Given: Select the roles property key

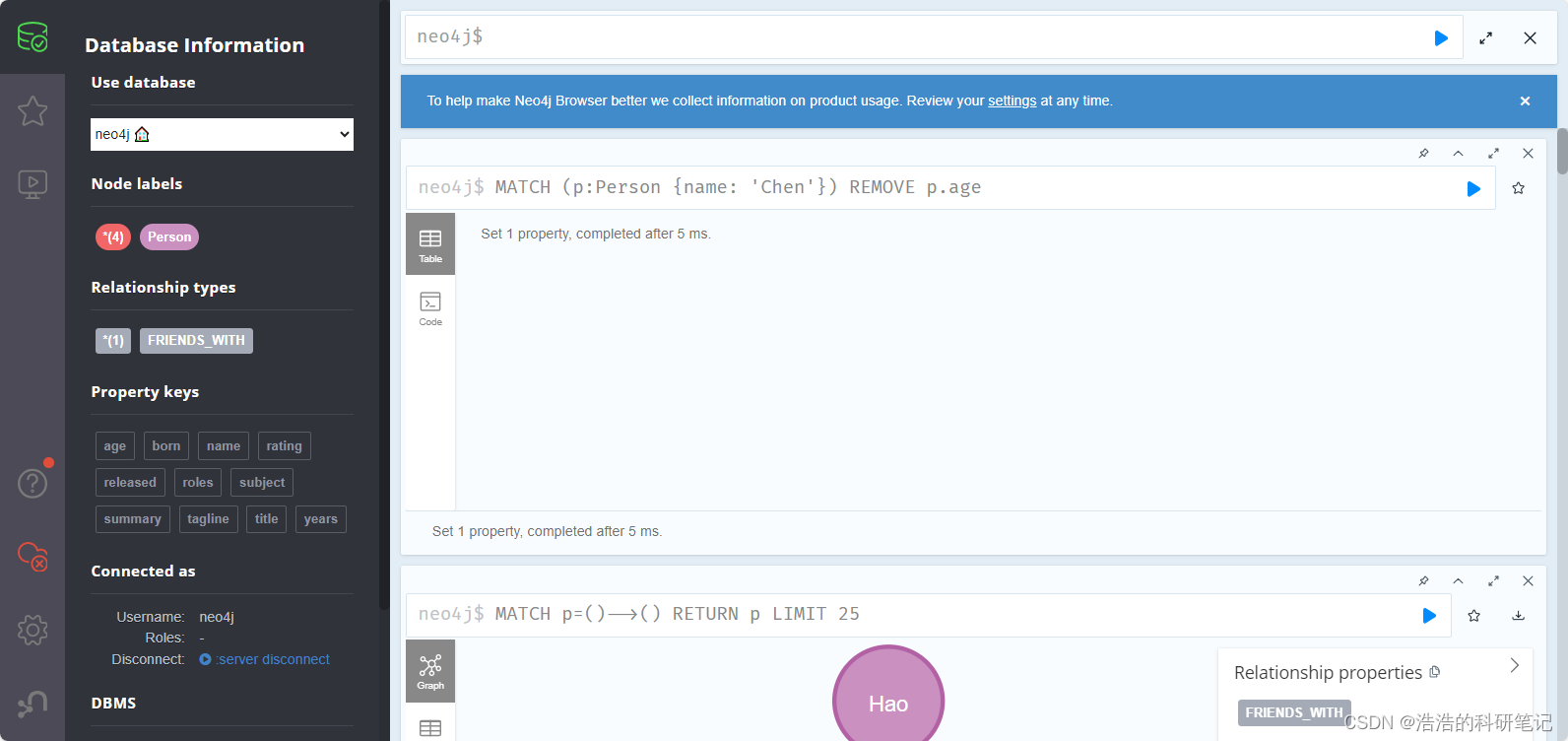Looking at the screenshot, I should click(x=198, y=483).
